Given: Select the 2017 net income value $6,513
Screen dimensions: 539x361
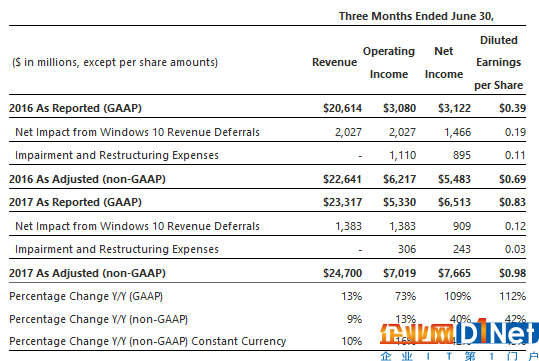Looking at the screenshot, I should (454, 202).
